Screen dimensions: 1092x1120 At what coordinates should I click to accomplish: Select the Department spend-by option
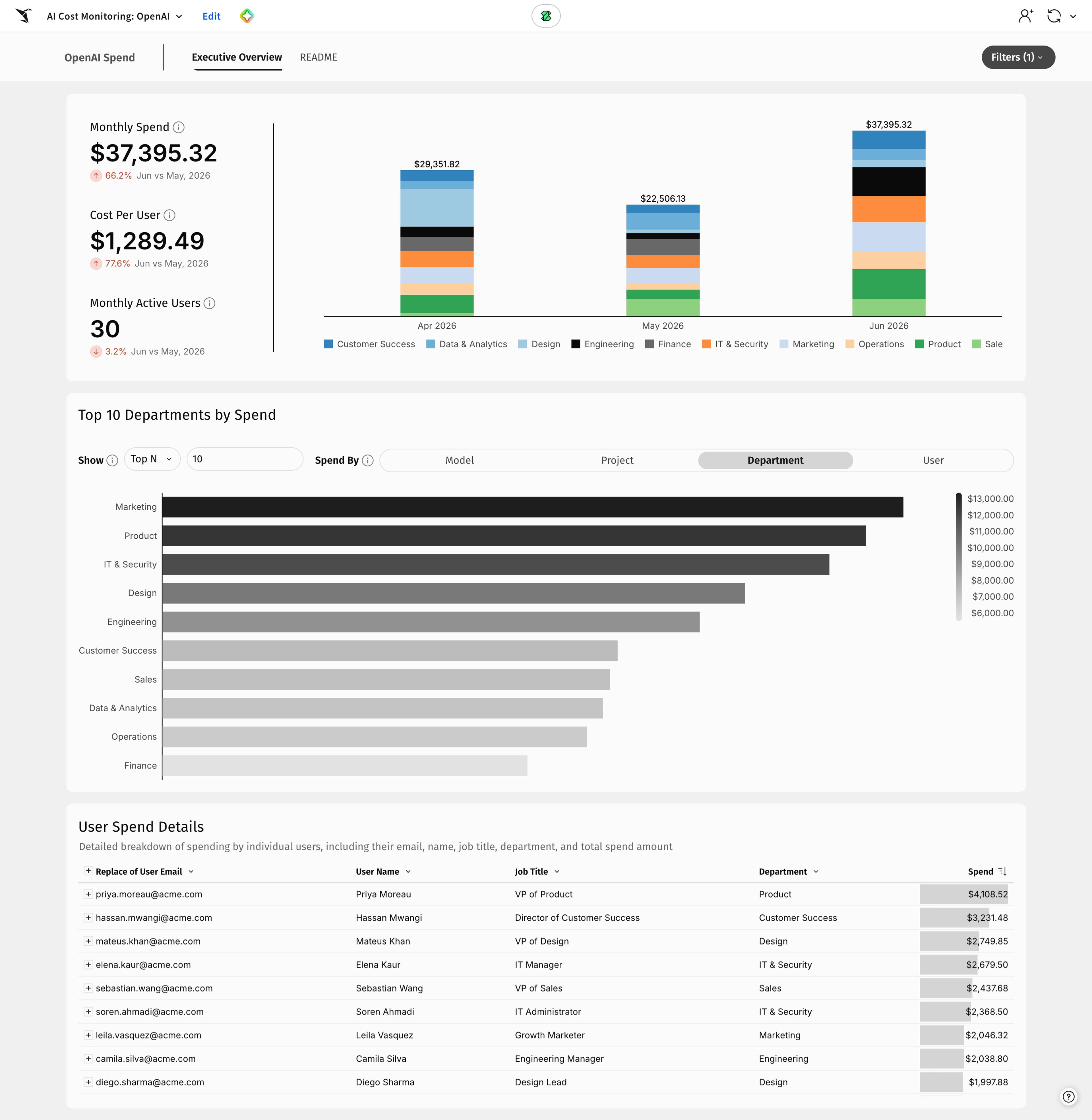(775, 460)
